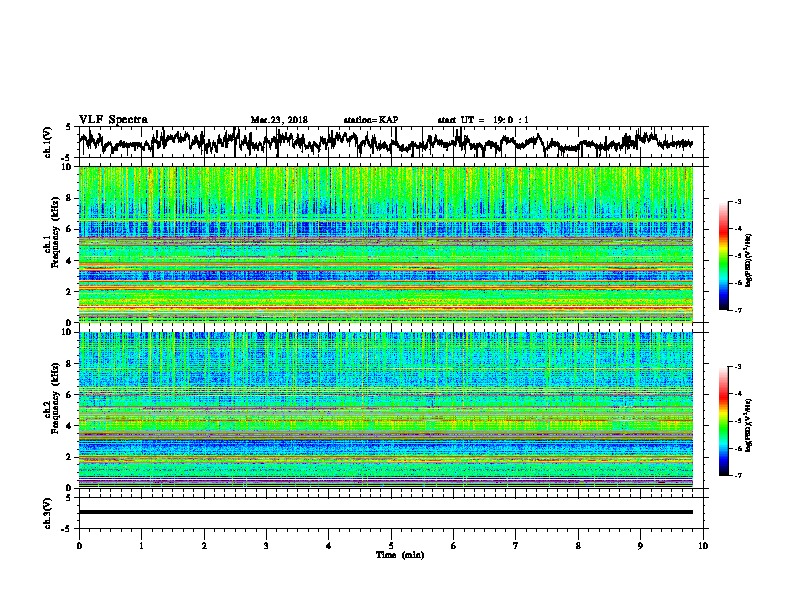Click the ch.1 colorbar 'log(PSD)' label
The width and height of the screenshot is (792, 612).
point(748,260)
